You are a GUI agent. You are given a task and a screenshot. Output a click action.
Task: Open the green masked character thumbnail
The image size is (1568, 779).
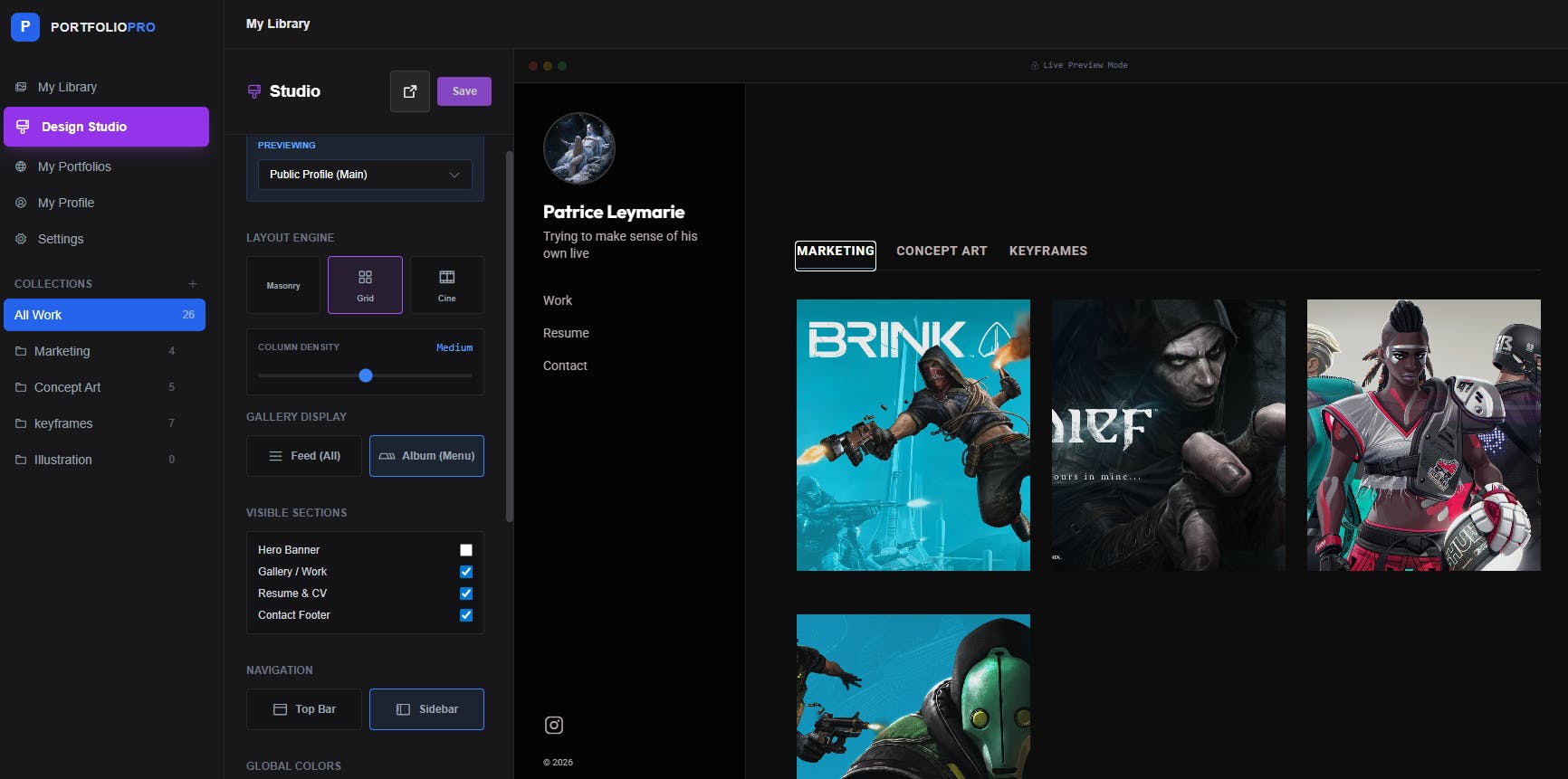(x=913, y=697)
